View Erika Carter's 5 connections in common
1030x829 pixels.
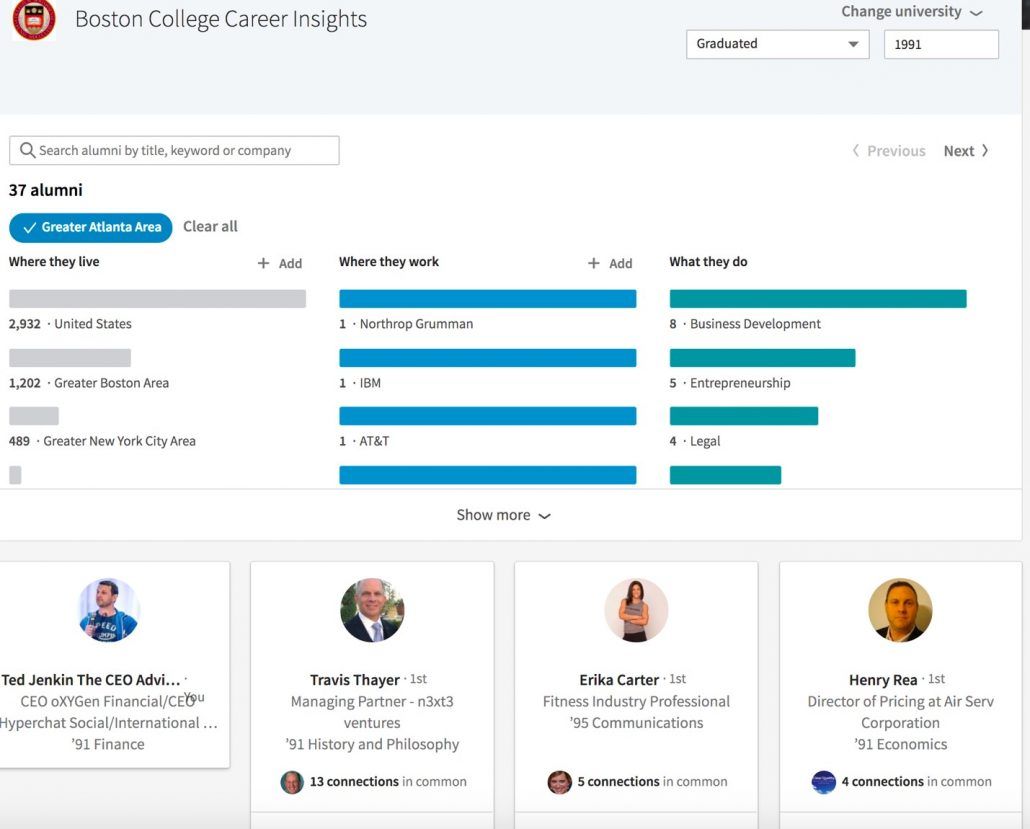(x=652, y=782)
